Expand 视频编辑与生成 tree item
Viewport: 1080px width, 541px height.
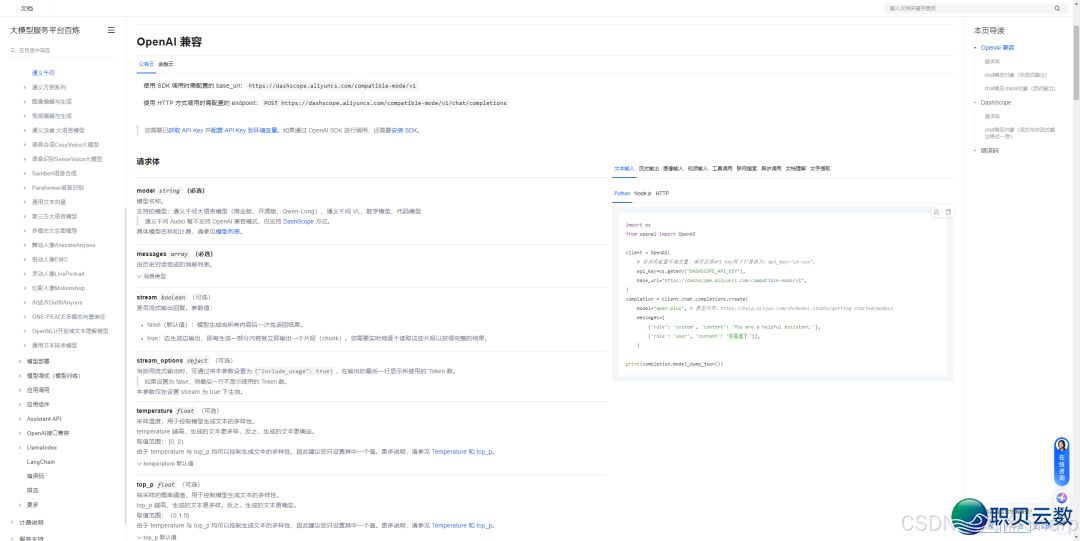click(x=52, y=116)
